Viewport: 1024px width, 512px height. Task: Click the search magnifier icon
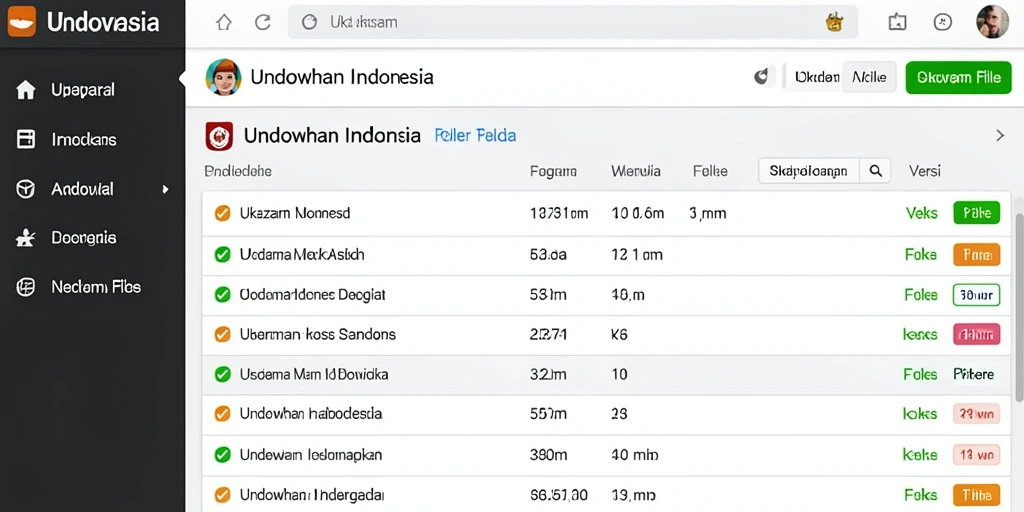click(x=876, y=171)
